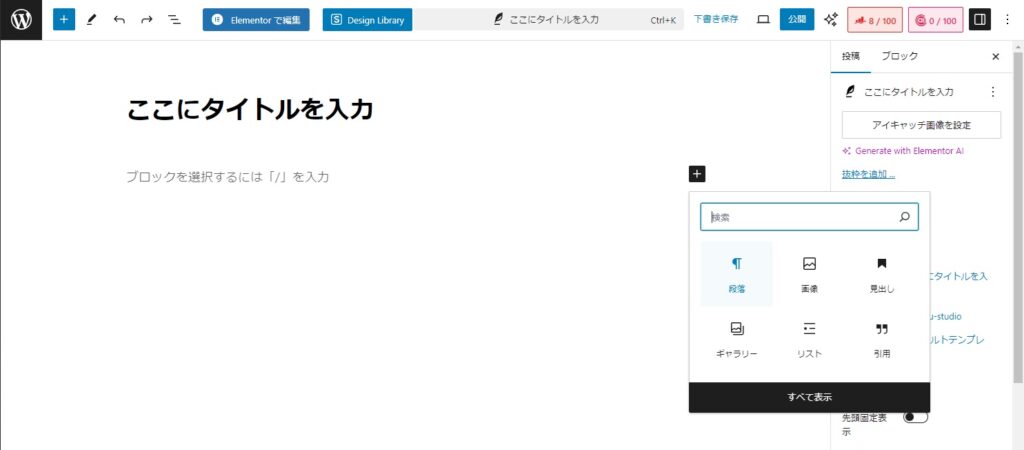The height and width of the screenshot is (450, 1024).
Task: Click the 公開 publish button
Action: coord(797,19)
